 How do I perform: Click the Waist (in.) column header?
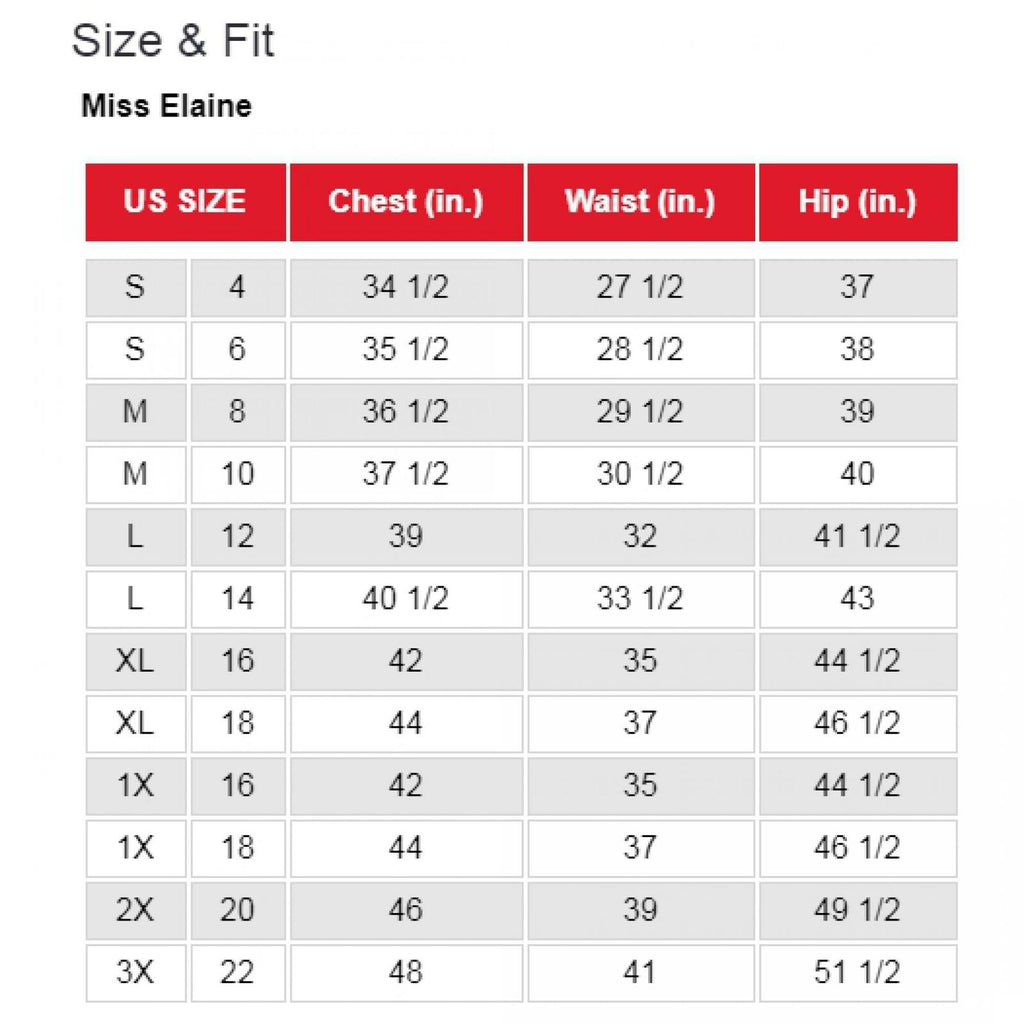tap(640, 202)
